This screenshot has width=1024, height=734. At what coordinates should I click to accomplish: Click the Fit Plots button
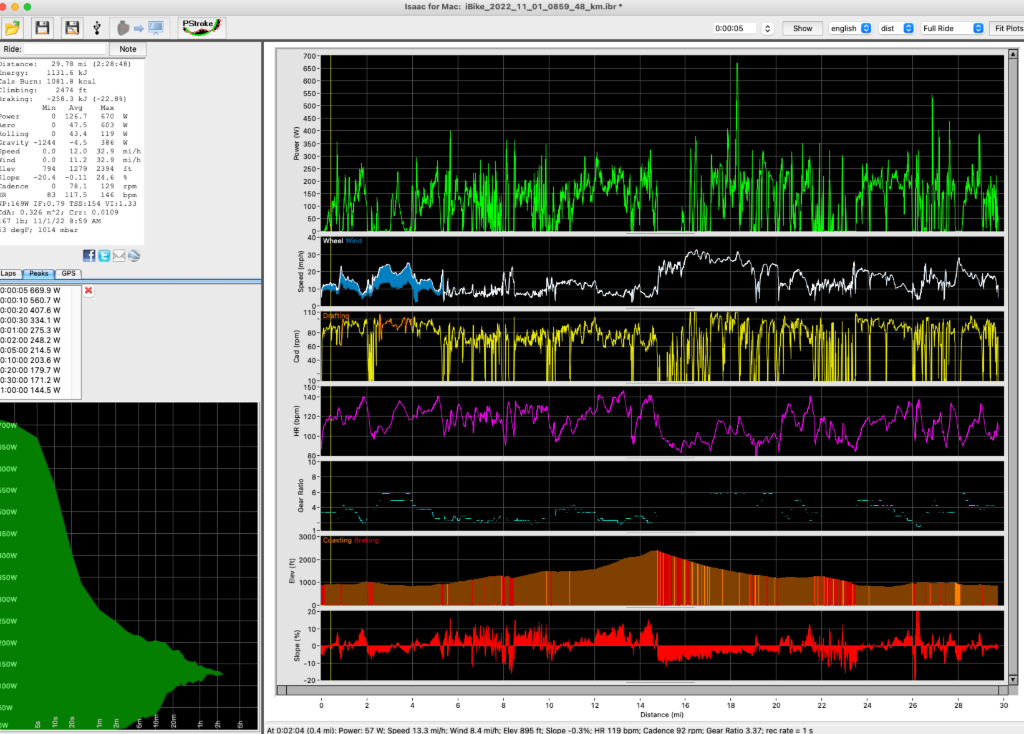coord(1006,27)
